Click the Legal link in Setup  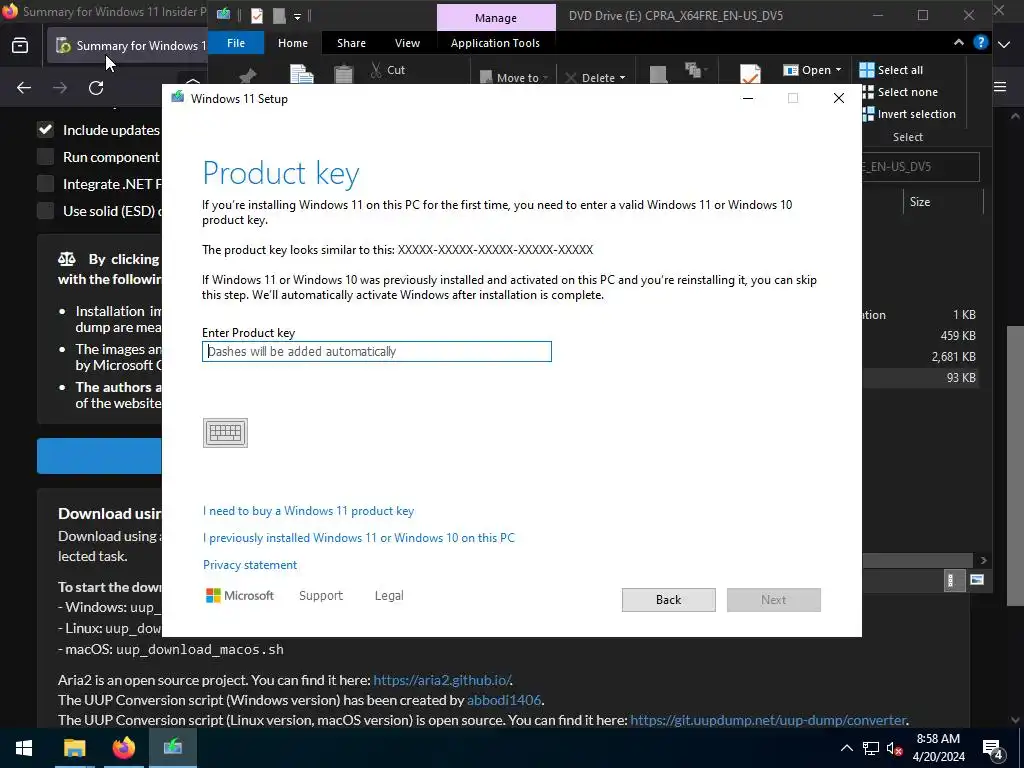[x=389, y=596]
